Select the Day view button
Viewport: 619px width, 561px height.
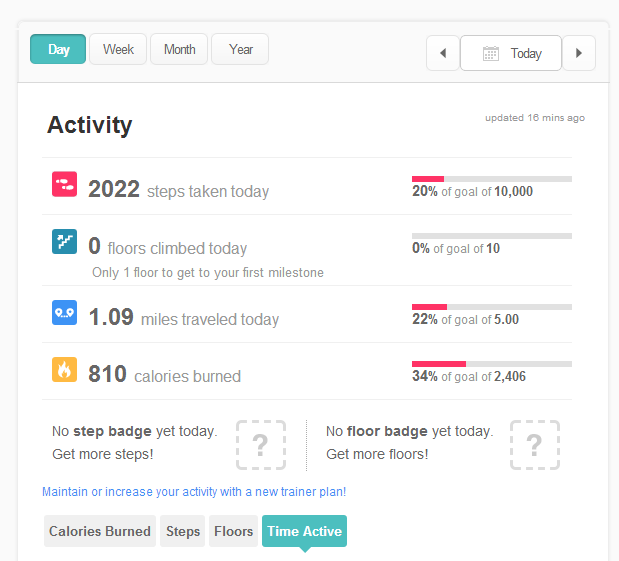pyautogui.click(x=58, y=49)
